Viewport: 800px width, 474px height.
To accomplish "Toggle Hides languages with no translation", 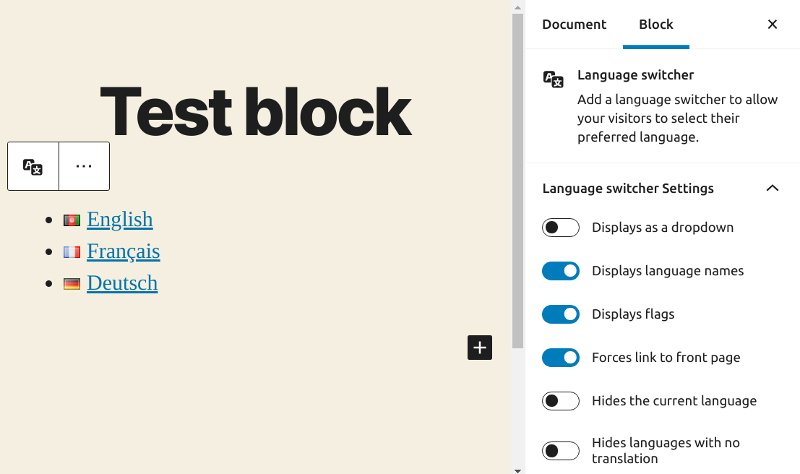I will 561,450.
